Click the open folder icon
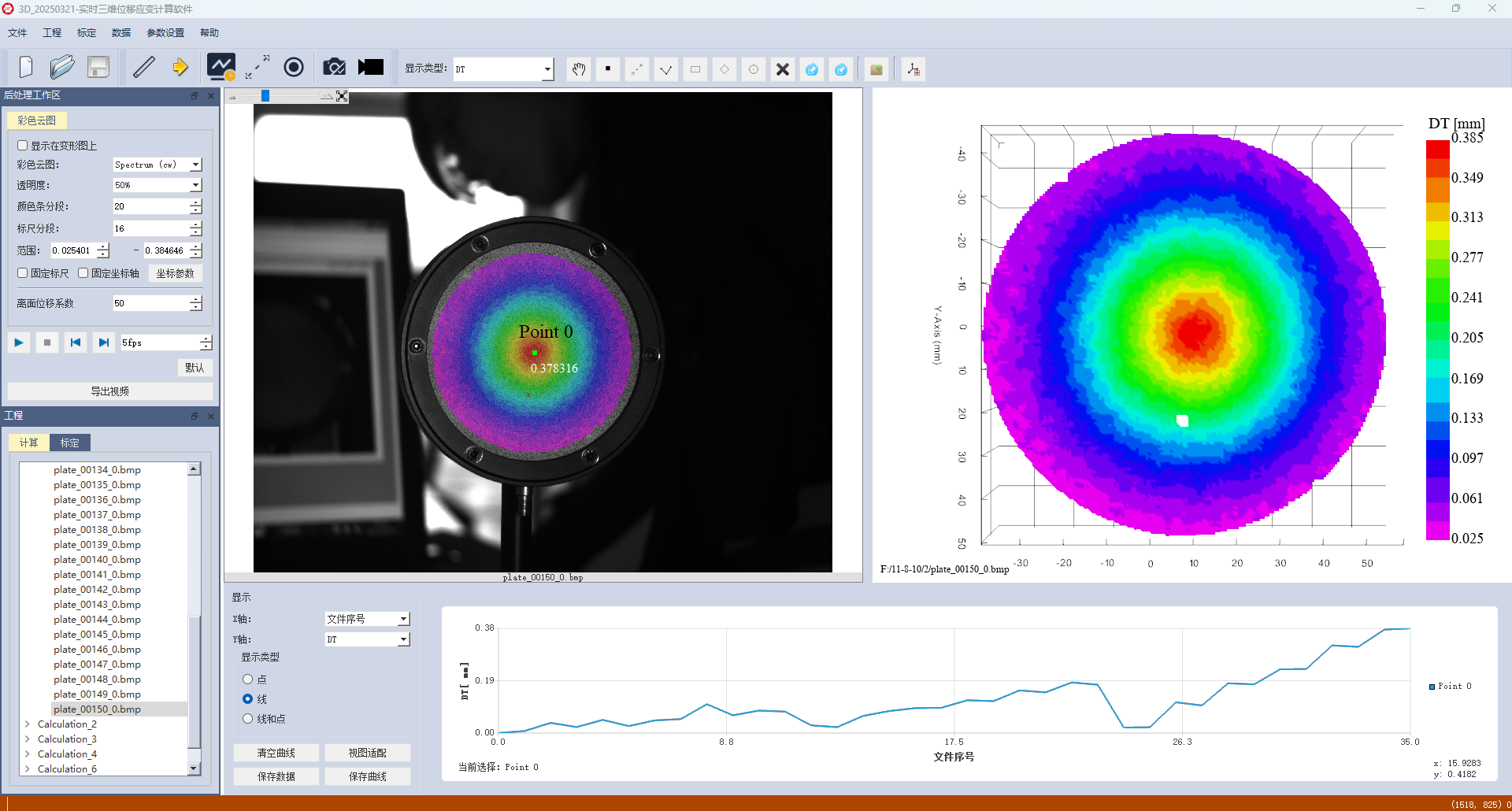This screenshot has height=811, width=1512. [61, 68]
